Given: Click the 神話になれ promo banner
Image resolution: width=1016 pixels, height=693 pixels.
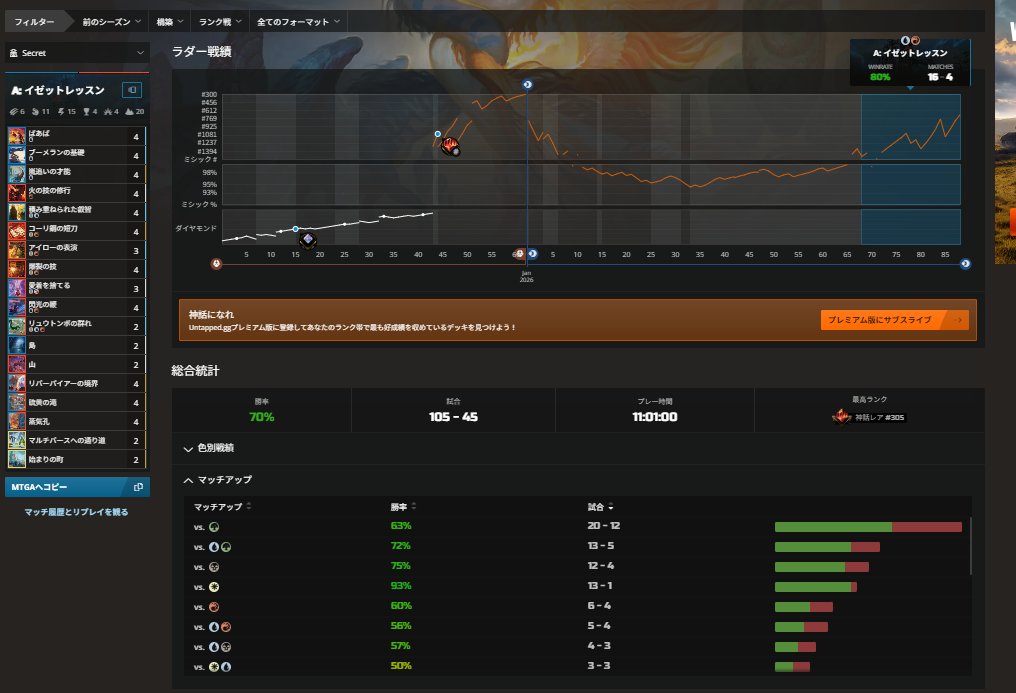Looking at the screenshot, I should coord(577,320).
